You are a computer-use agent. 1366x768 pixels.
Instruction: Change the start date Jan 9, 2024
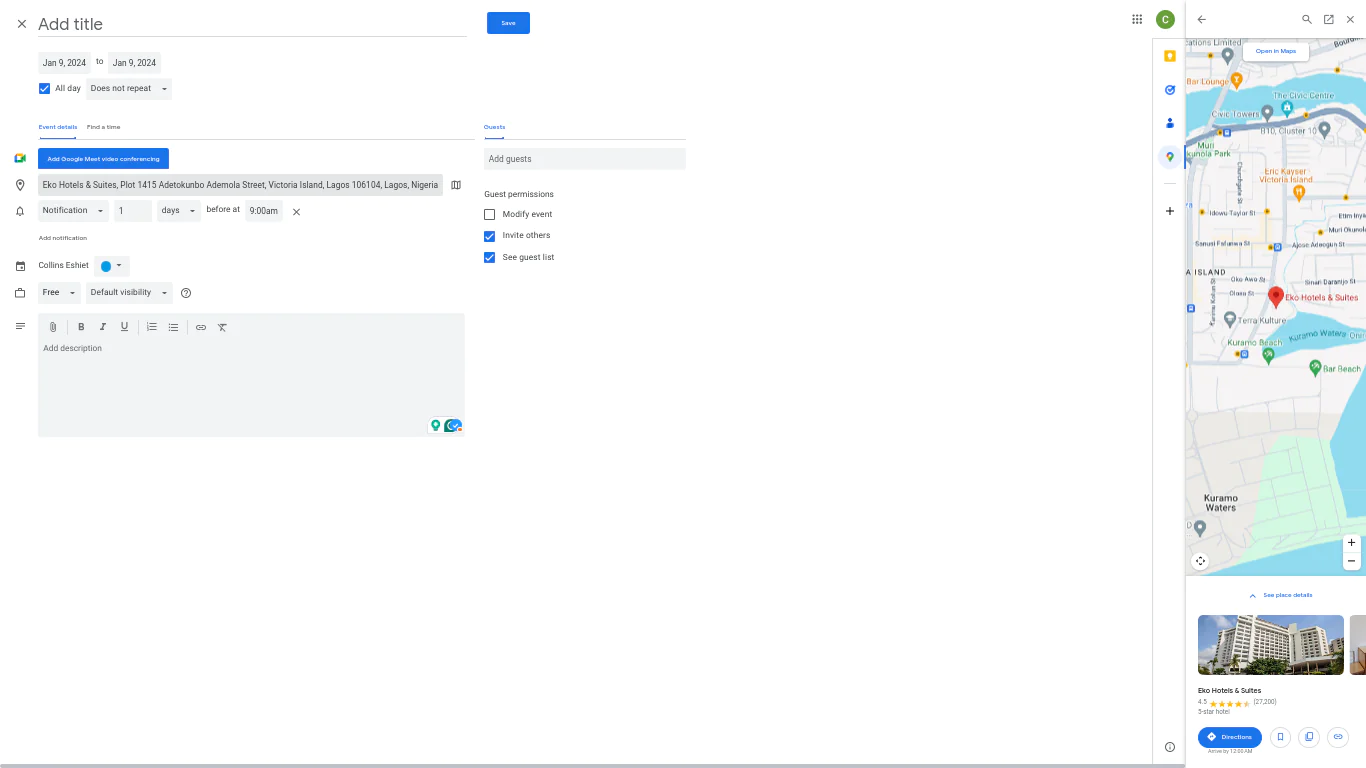pos(64,63)
